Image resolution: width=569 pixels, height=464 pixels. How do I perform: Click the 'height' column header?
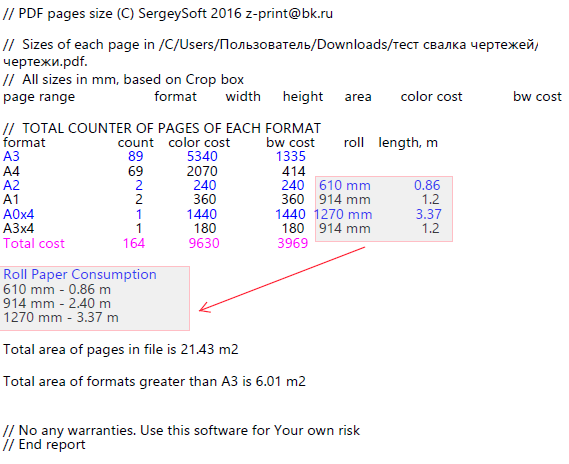(x=303, y=97)
